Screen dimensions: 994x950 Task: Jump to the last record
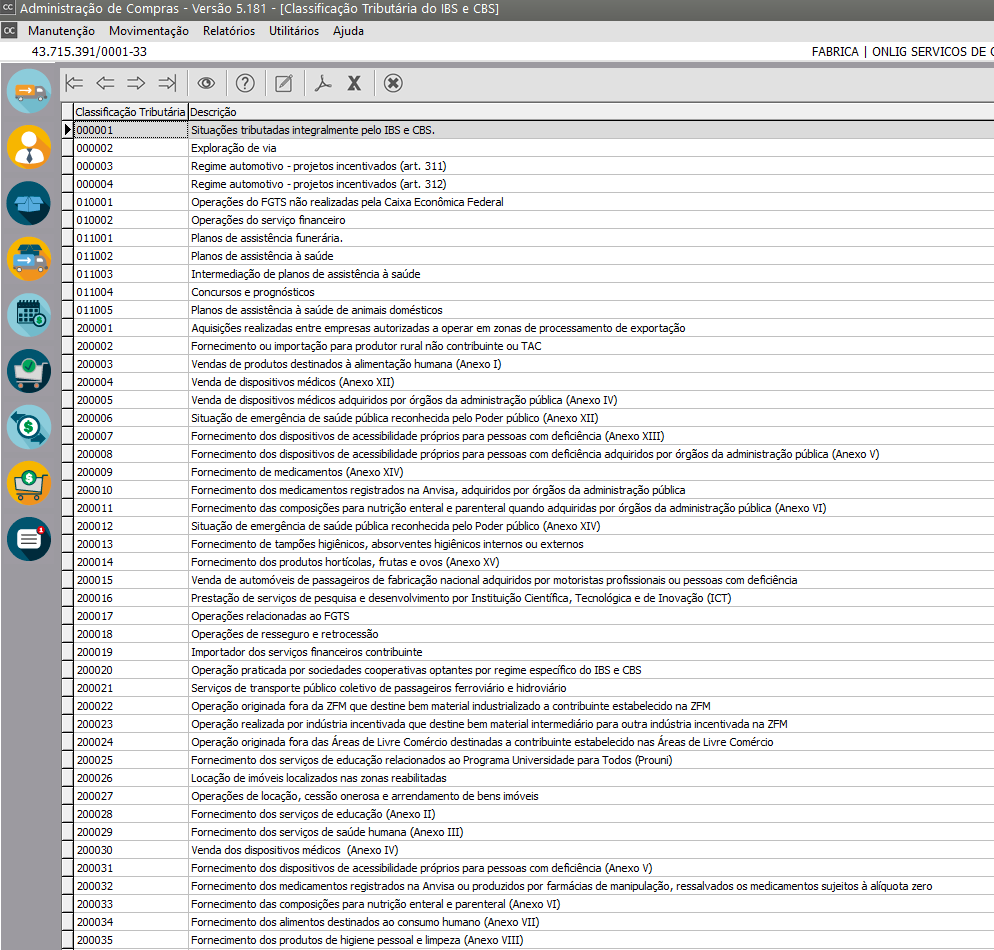click(x=168, y=83)
